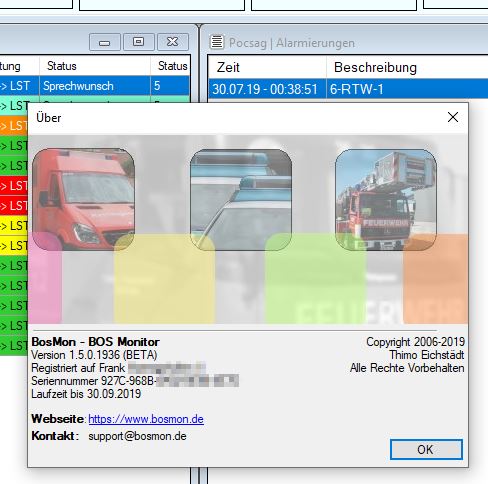Click the blue-light police car picture
This screenshot has width=488, height=484.
pos(241,199)
